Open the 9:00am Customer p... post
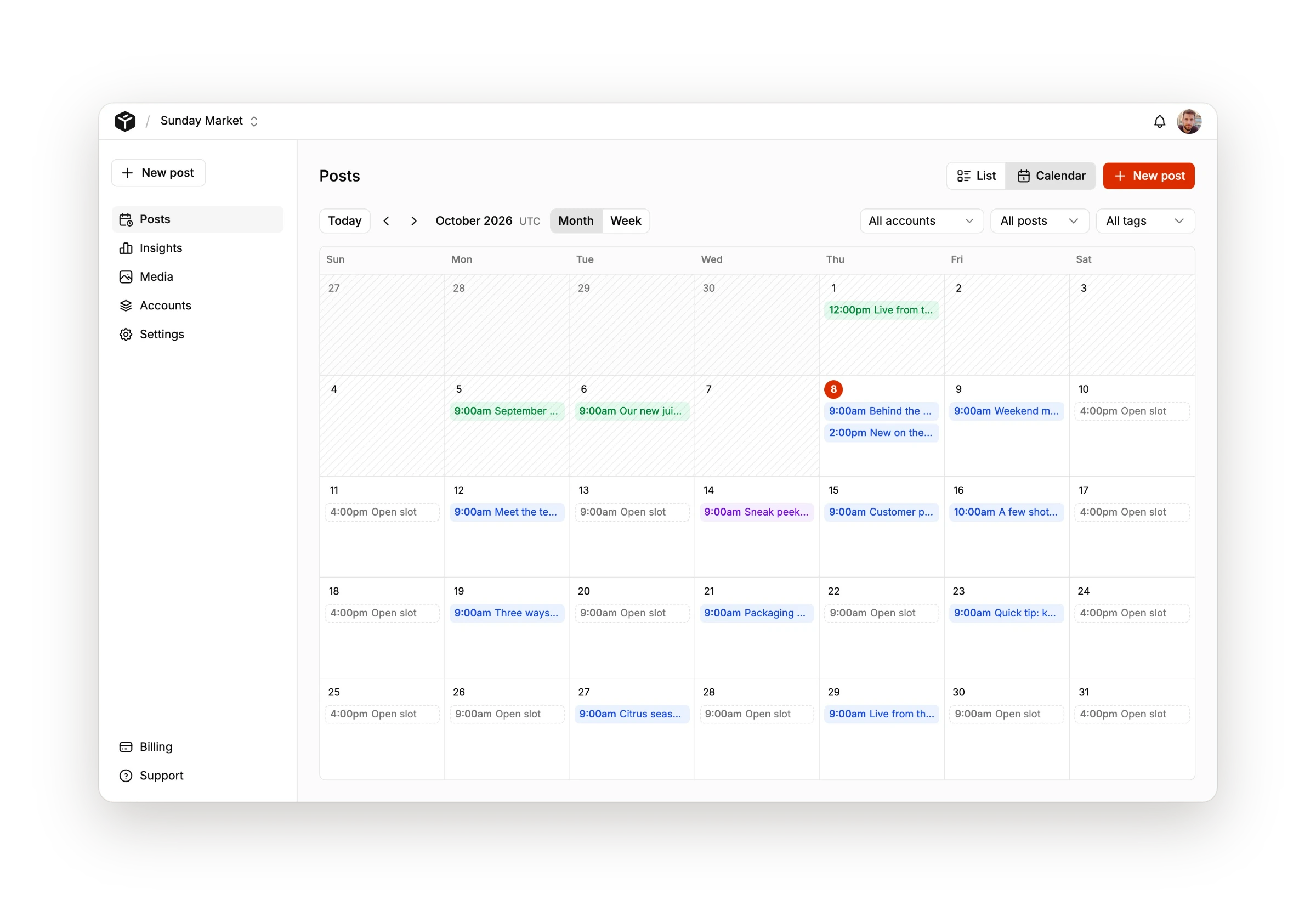Viewport: 1316px width, 905px height. tap(881, 512)
